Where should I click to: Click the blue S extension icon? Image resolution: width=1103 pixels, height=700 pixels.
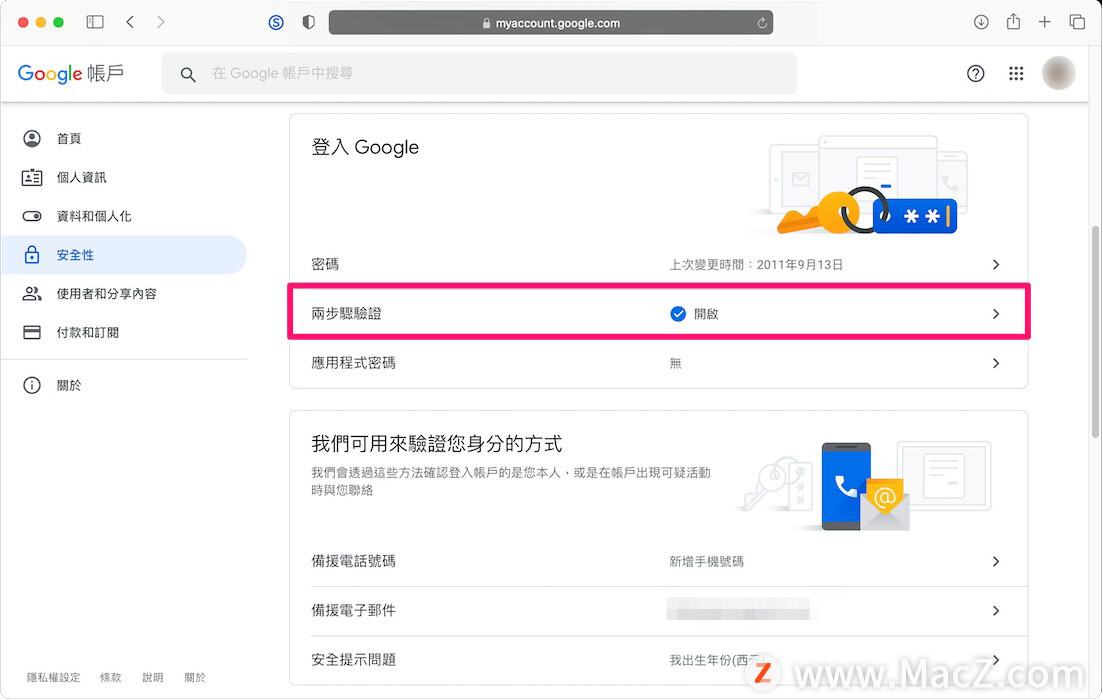coord(276,23)
